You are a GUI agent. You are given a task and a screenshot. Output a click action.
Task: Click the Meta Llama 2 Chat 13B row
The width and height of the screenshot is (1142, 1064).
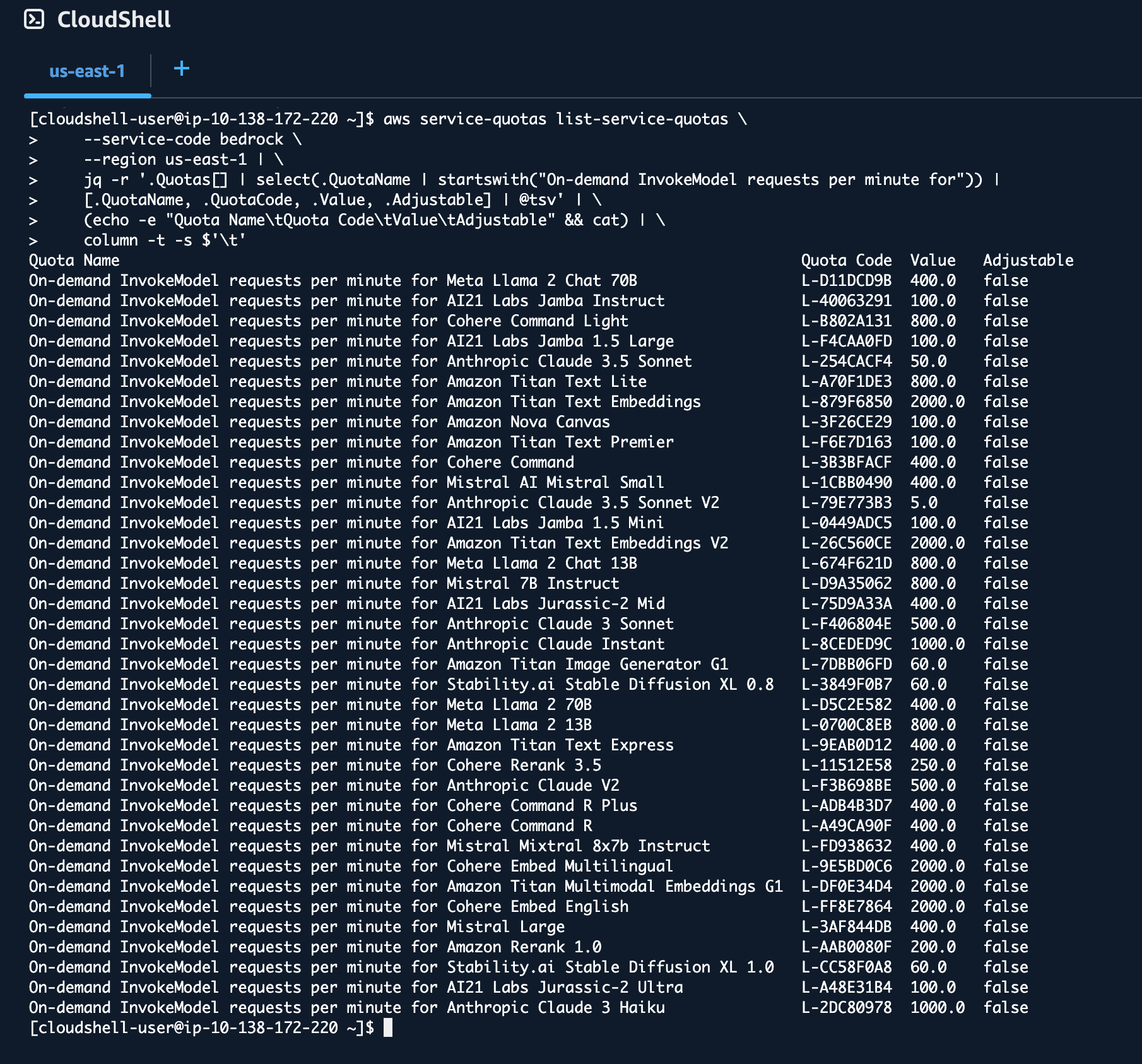pyautogui.click(x=528, y=563)
